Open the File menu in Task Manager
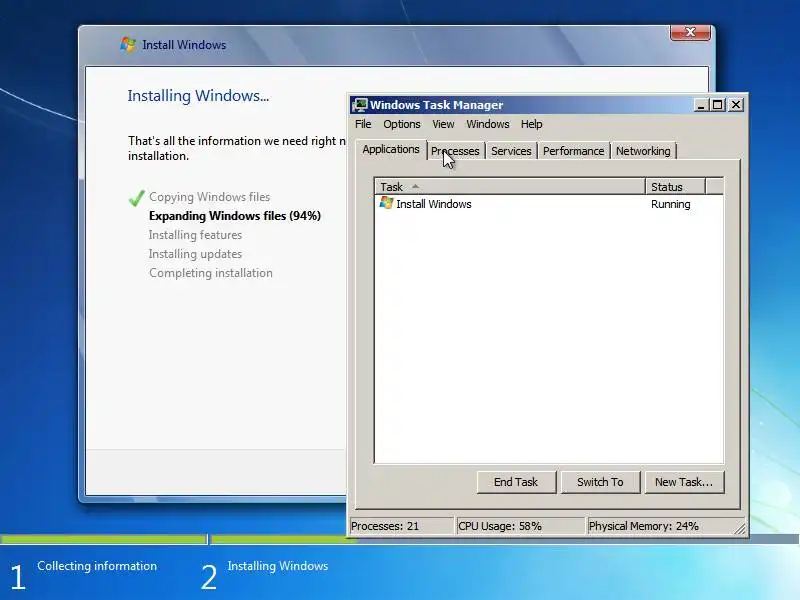 [x=363, y=124]
